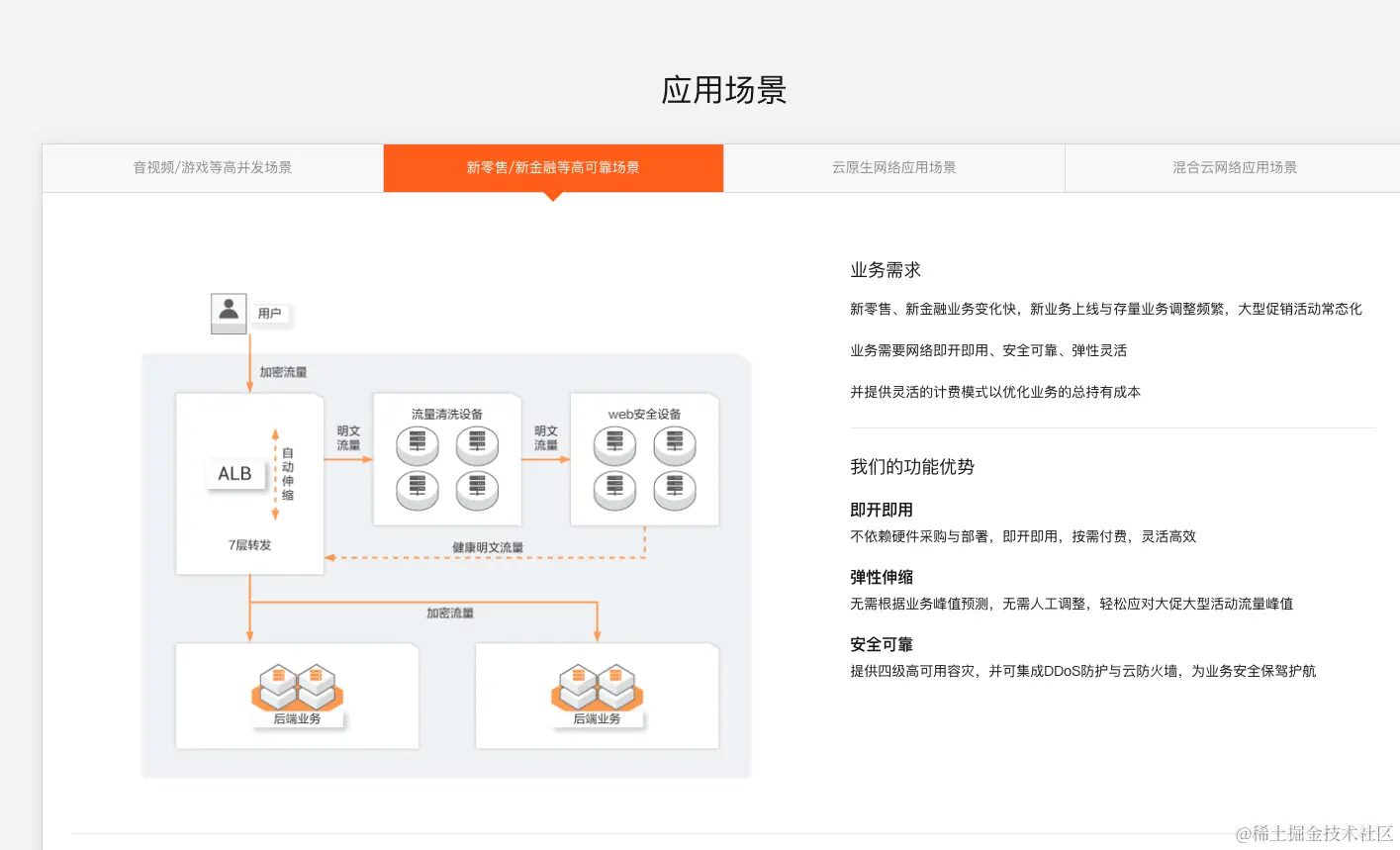Viewport: 1400px width, 850px height.
Task: Click the 自动伸缩 arrow indicator beside ALB
Action: (x=276, y=474)
